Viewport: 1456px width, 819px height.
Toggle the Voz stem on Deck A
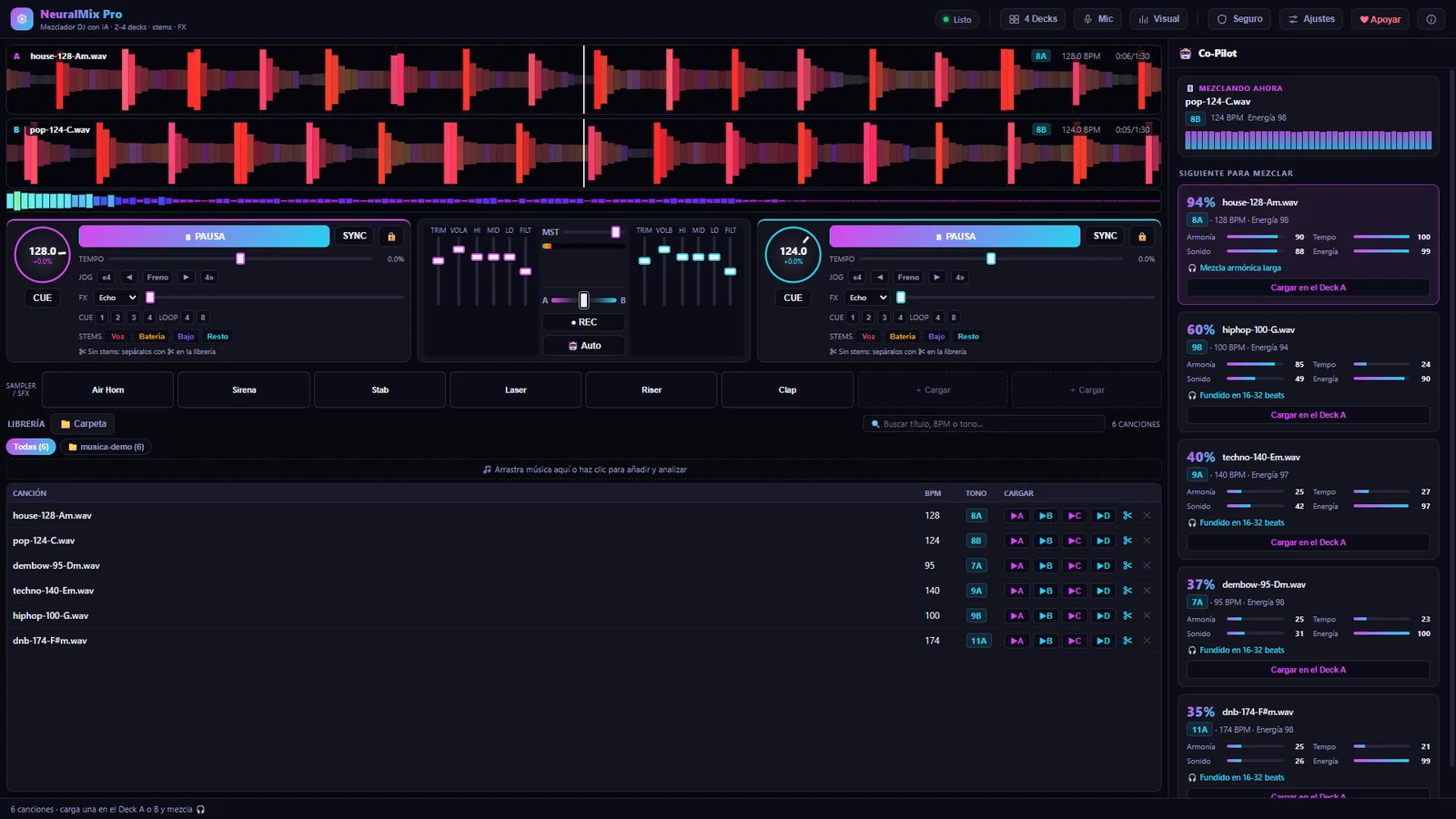coord(117,337)
